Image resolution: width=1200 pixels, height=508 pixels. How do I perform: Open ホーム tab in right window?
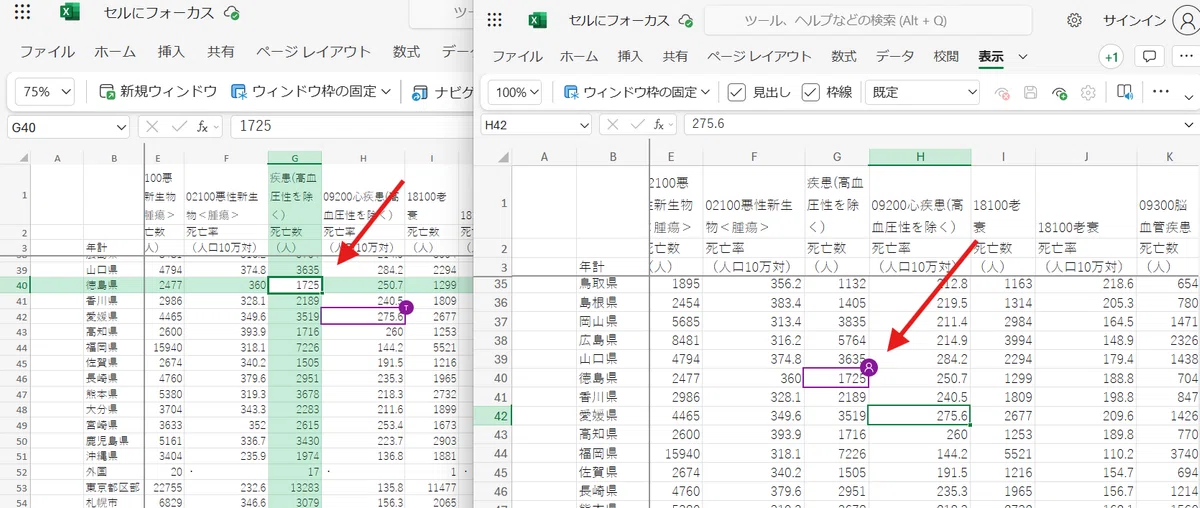(x=579, y=57)
